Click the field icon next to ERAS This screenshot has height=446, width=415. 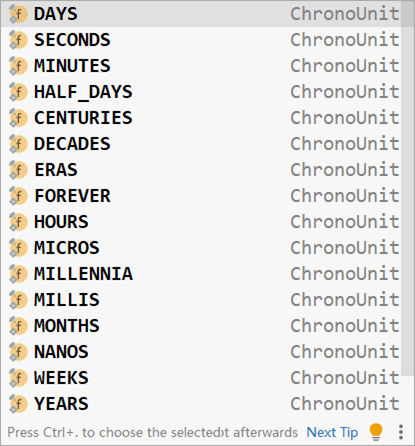coord(18,170)
